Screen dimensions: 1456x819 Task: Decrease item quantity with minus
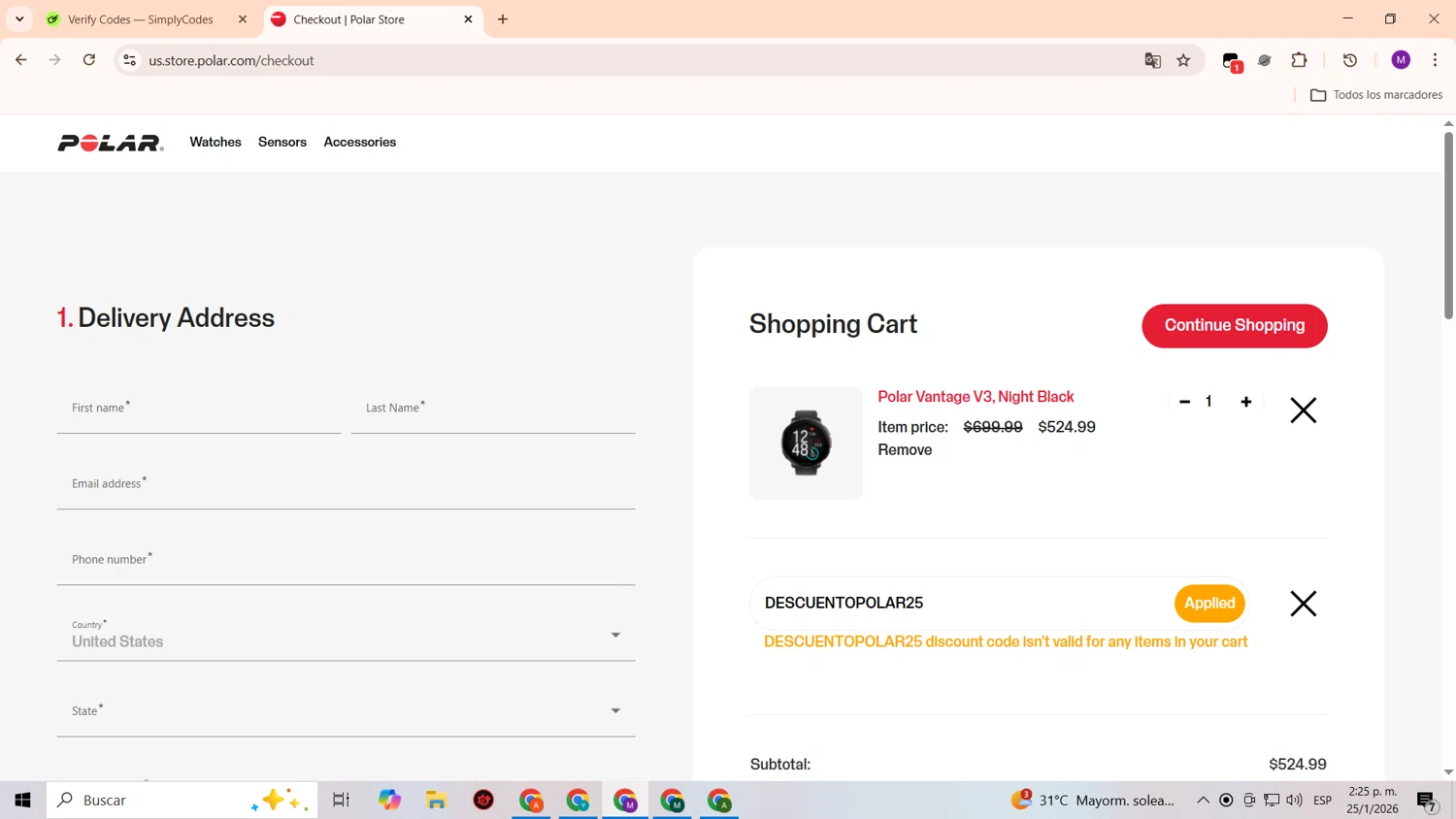[x=1184, y=402]
